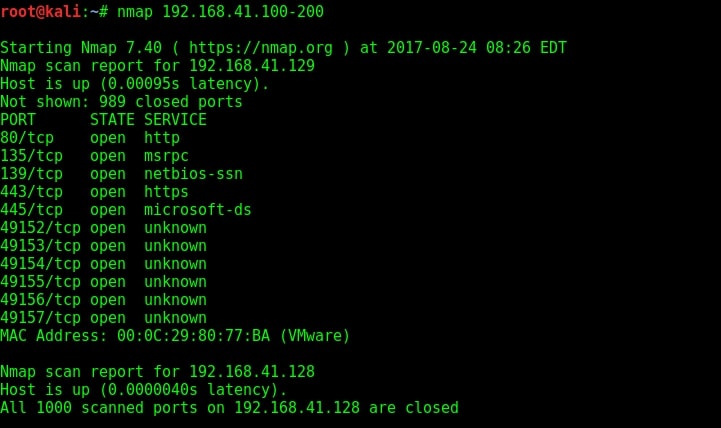Click the 443/tcp https entry
This screenshot has width=721, height=428.
[94, 192]
